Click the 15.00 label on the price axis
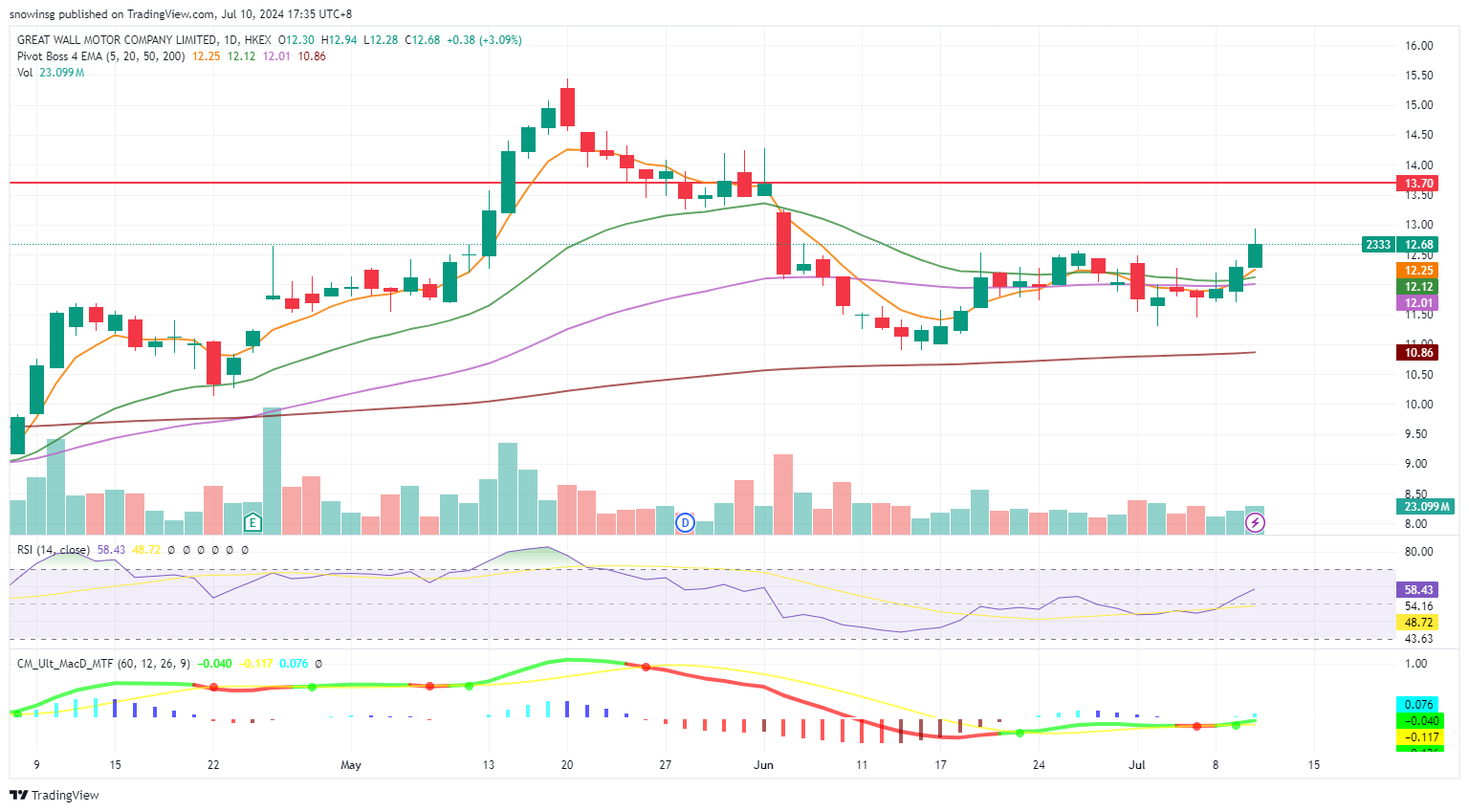The width and height of the screenshot is (1469, 812). coord(1419,105)
